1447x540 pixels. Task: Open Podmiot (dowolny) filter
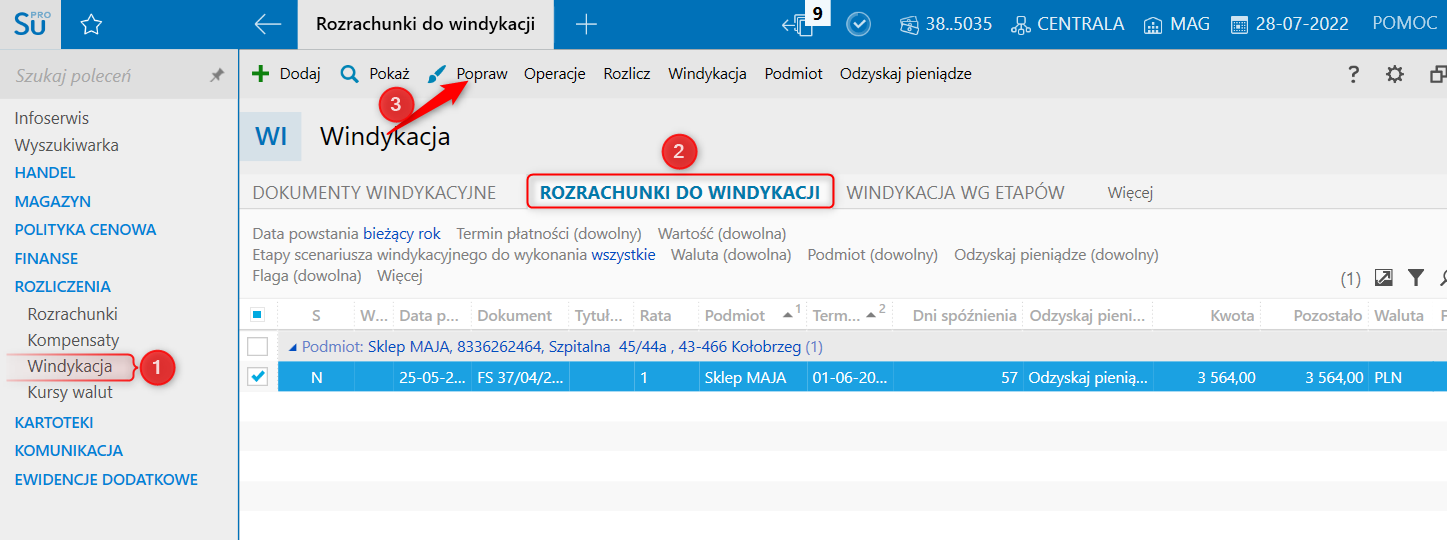pyautogui.click(x=873, y=255)
